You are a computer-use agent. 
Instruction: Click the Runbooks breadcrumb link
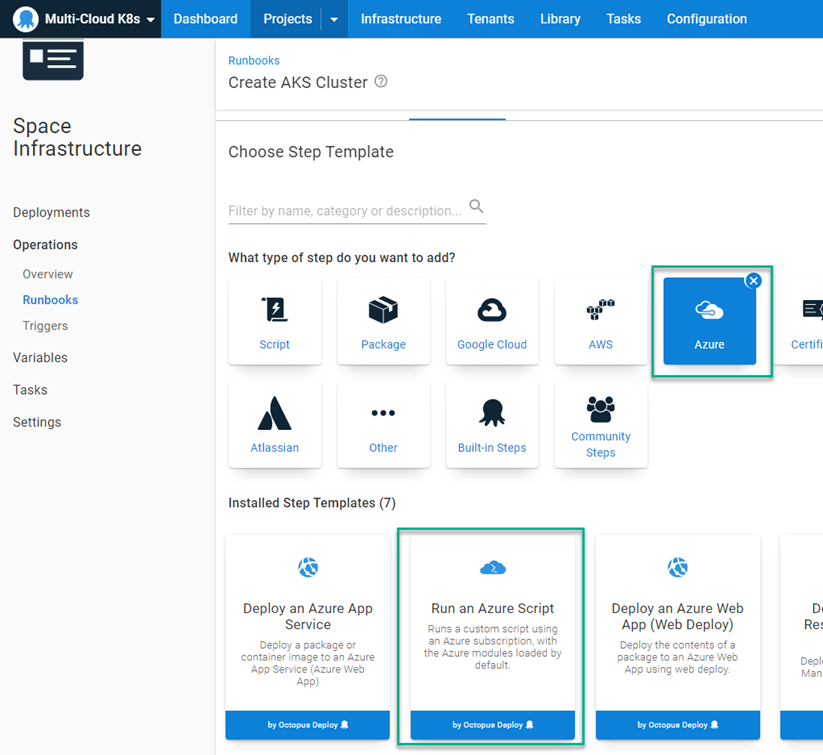(254, 61)
